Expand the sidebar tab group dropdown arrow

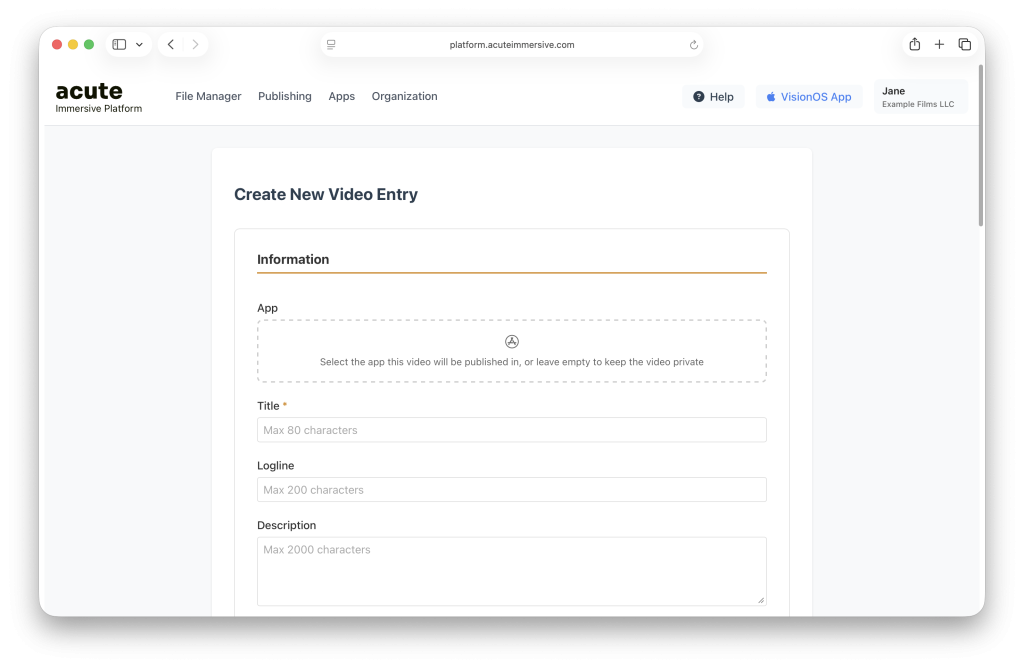139,45
